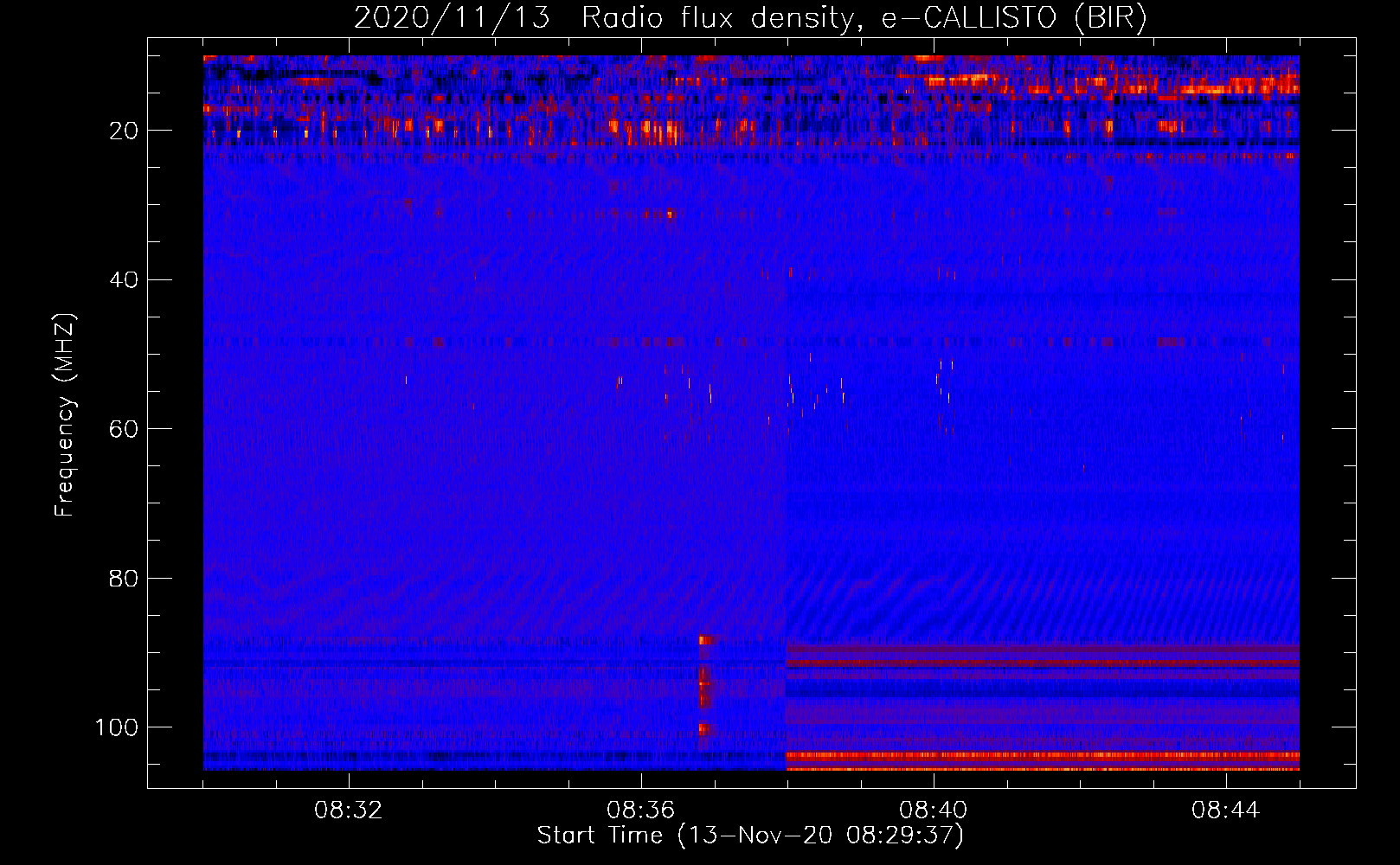Viewport: 1400px width, 865px height.
Task: Click the 80 MHz frequency tick label
Action: pyautogui.click(x=124, y=578)
